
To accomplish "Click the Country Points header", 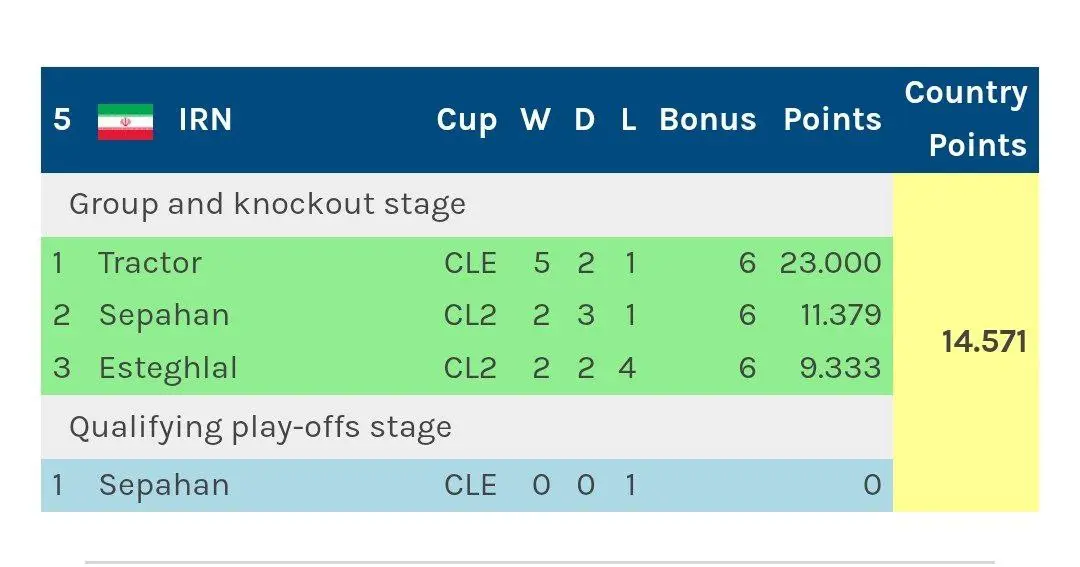I will (966, 119).
